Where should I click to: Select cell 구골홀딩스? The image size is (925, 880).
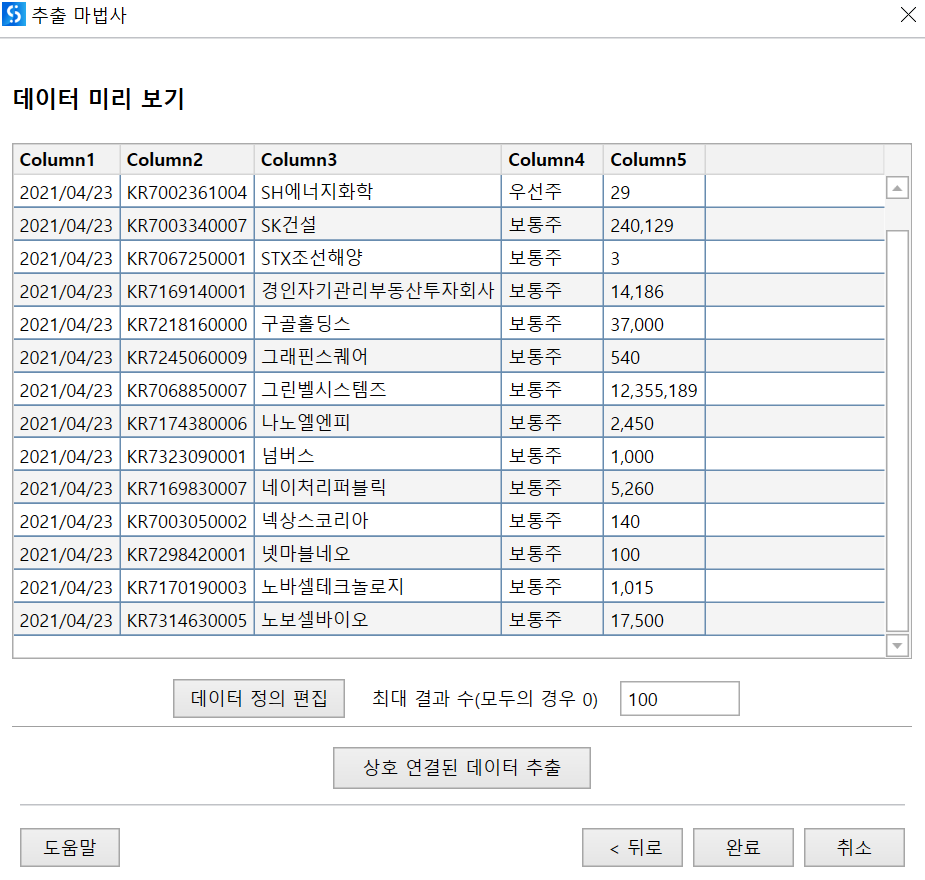pos(378,324)
